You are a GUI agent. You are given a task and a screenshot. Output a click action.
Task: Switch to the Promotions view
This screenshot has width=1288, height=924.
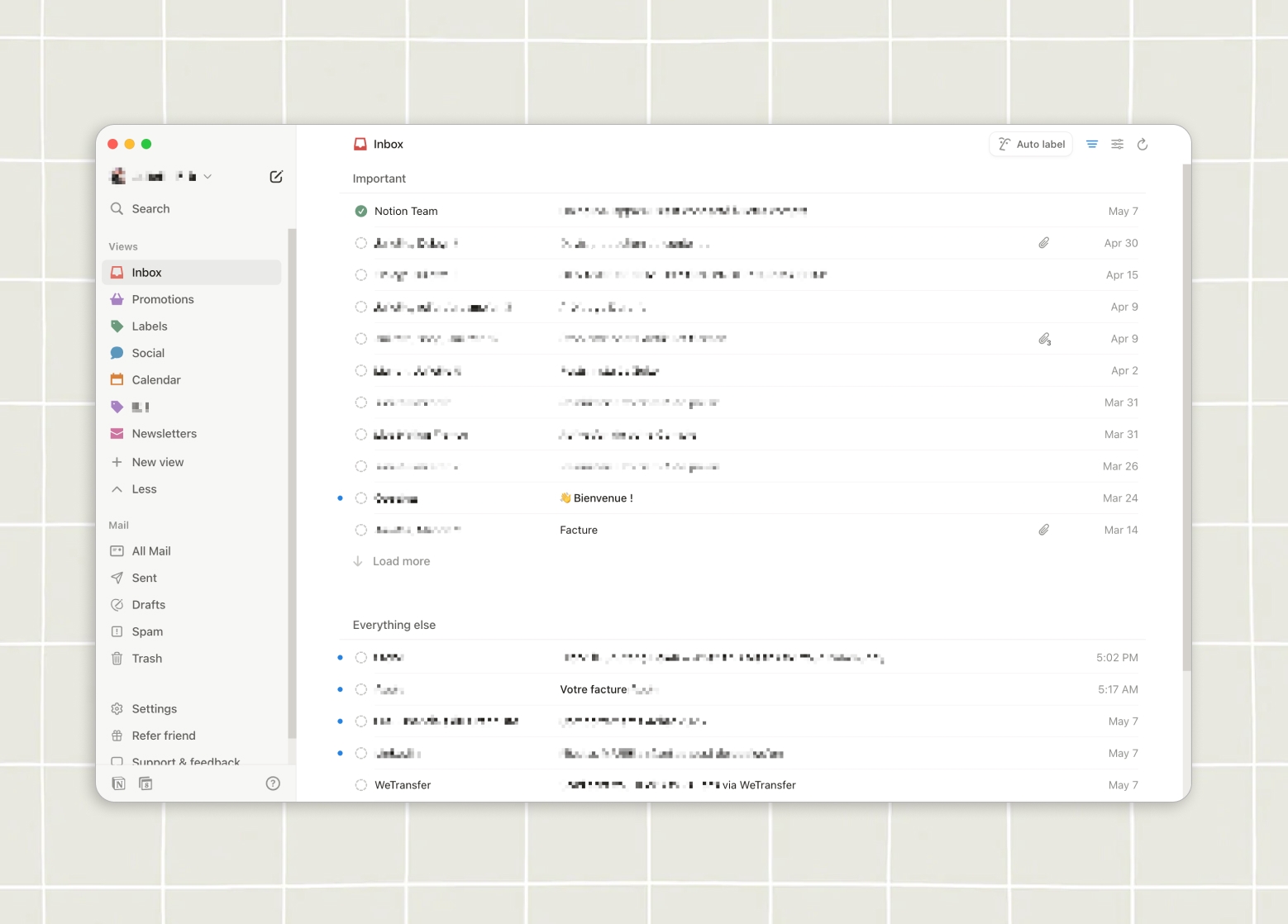pyautogui.click(x=163, y=299)
